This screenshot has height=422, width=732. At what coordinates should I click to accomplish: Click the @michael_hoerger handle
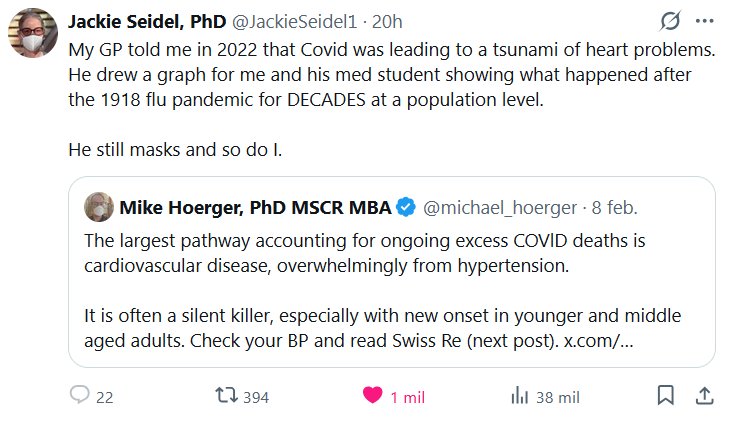point(500,208)
